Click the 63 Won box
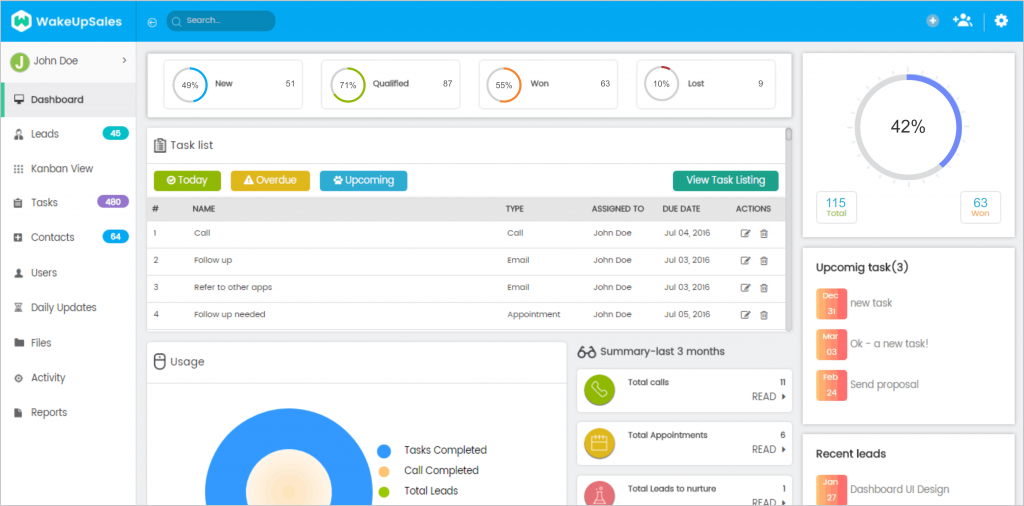The width and height of the screenshot is (1024, 506). (980, 208)
